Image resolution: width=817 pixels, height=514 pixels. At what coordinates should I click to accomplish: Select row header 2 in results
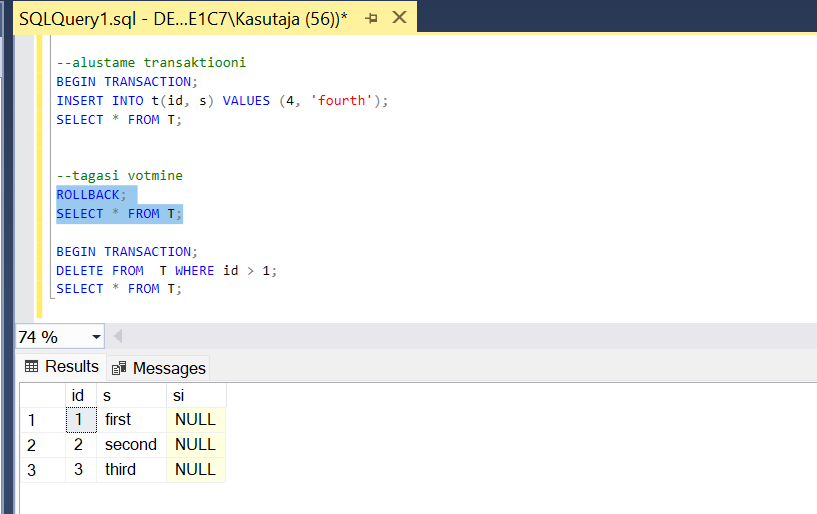[x=43, y=445]
